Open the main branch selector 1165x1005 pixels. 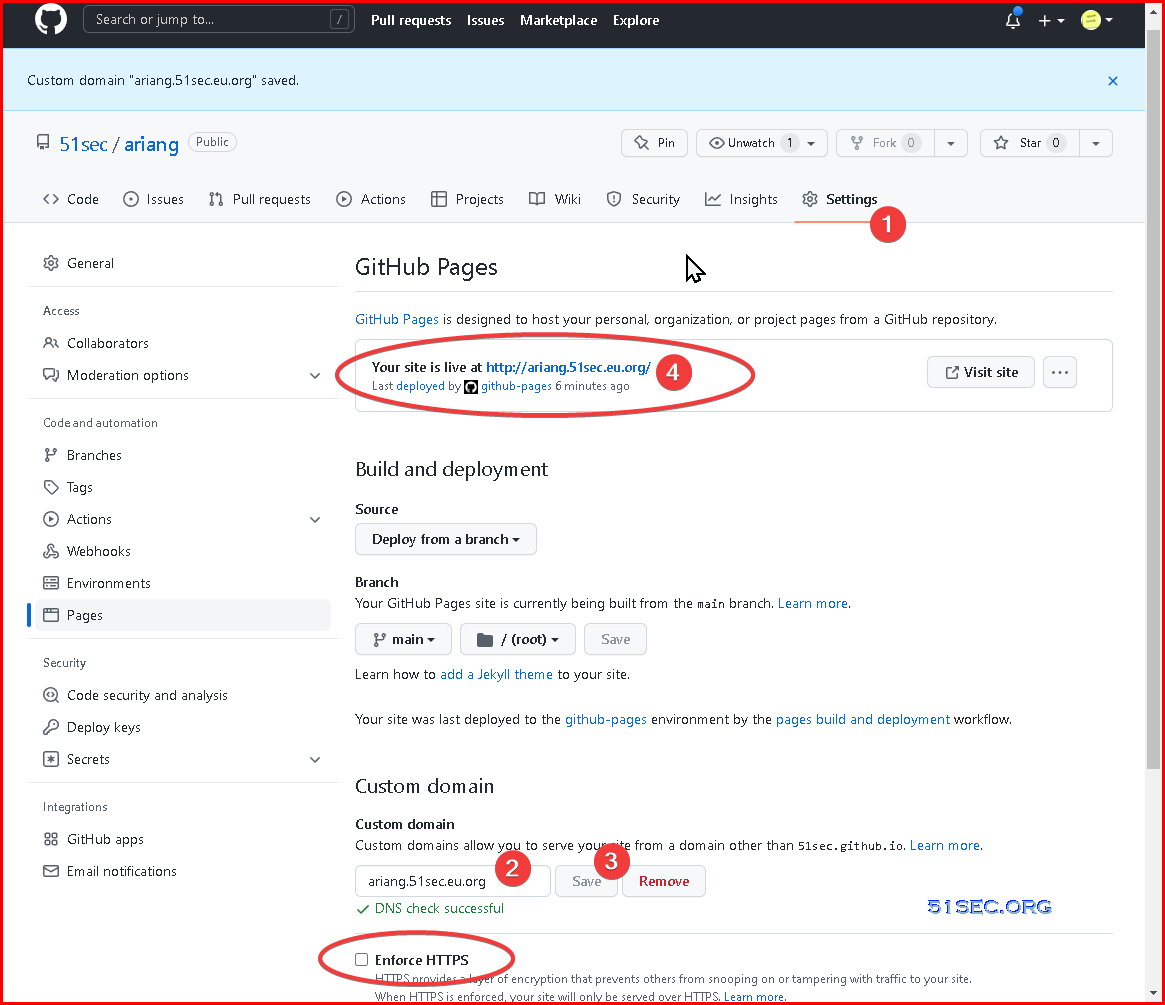pos(403,640)
